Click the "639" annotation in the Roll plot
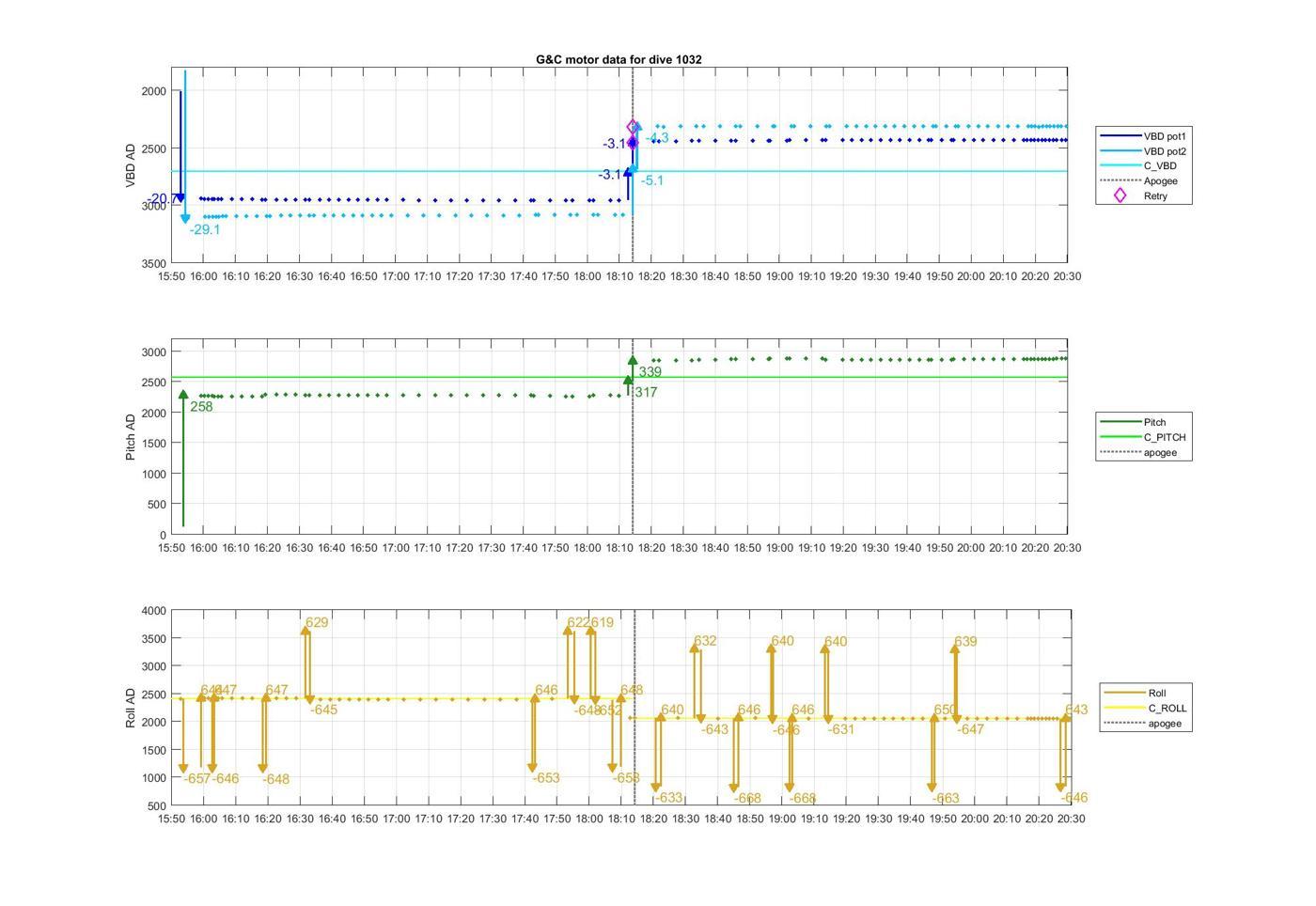This screenshot has height=906, width=1316. pyautogui.click(x=965, y=643)
